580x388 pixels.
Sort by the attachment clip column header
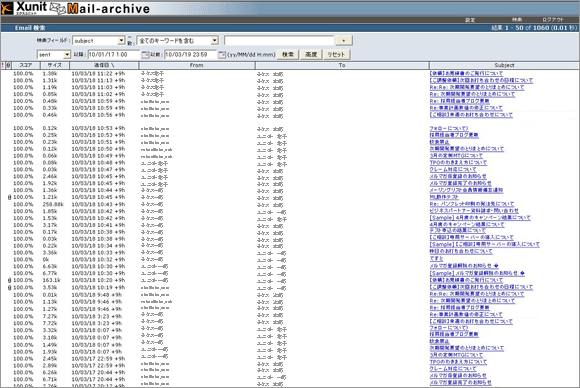pos(8,65)
